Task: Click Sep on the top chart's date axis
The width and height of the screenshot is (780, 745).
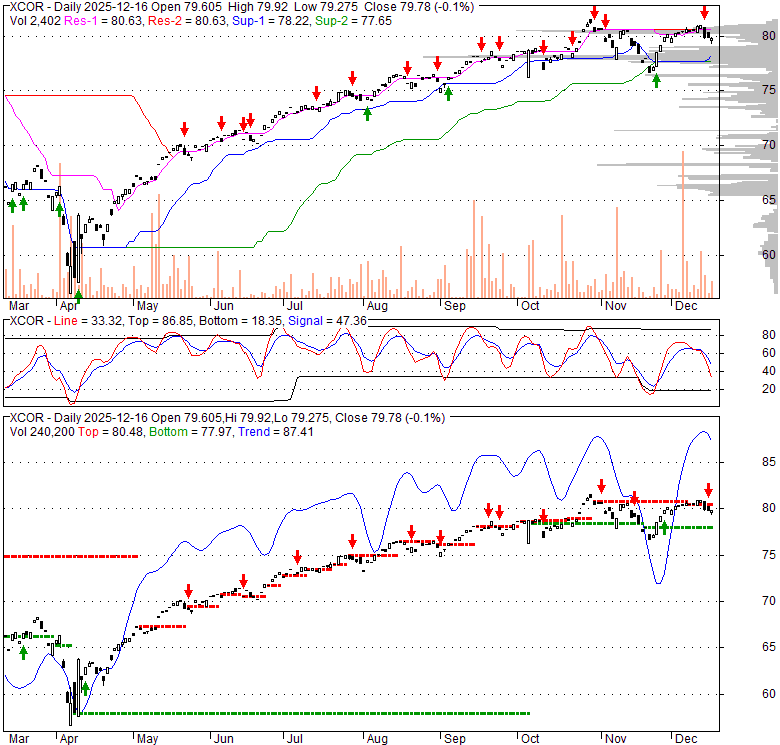Action: click(454, 305)
